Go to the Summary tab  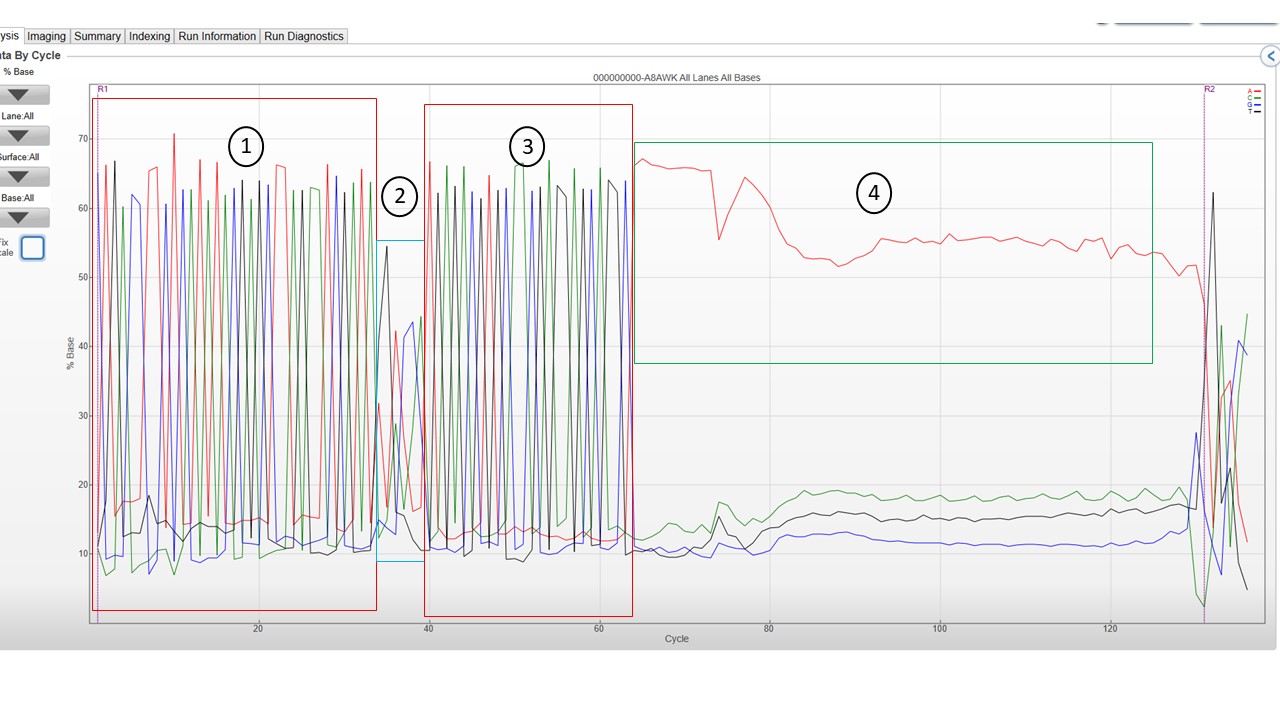(97, 36)
